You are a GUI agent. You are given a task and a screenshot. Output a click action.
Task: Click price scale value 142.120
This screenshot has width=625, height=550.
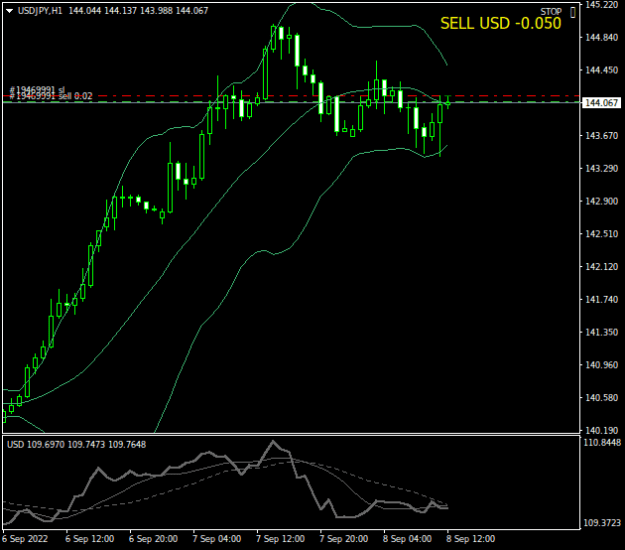point(601,267)
